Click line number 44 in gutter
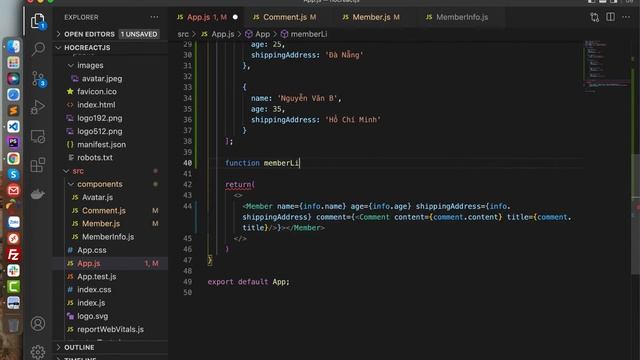 point(187,206)
